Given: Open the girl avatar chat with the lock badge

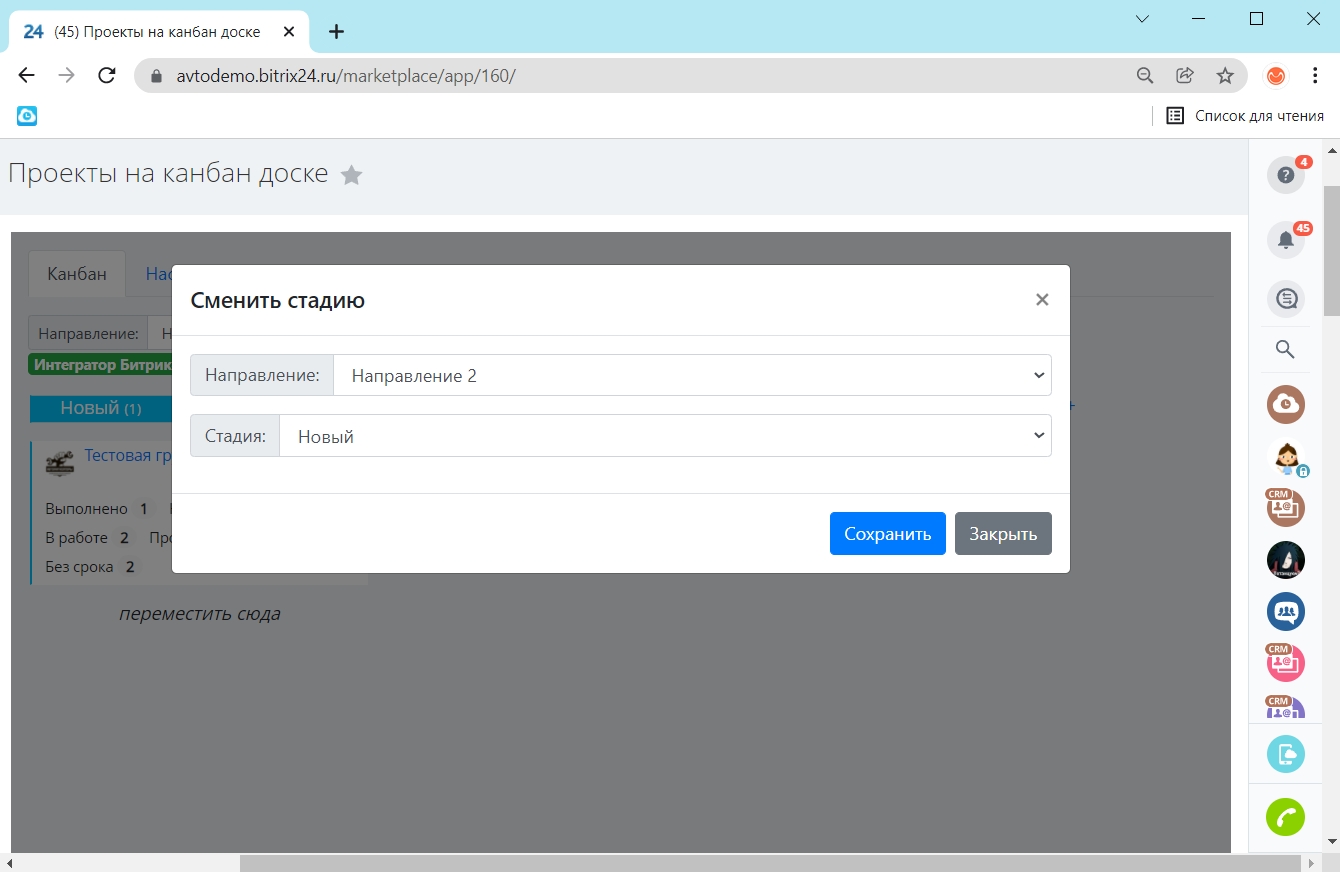Looking at the screenshot, I should coord(1286,458).
